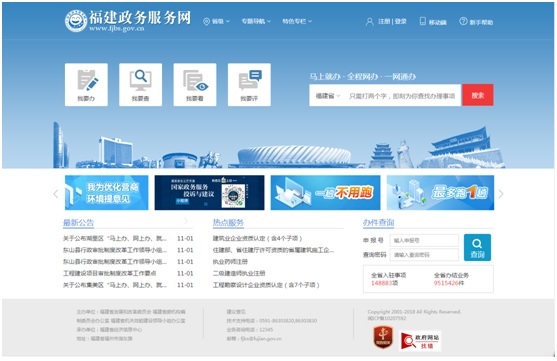Screen dimensions: 557x361
Task: Click the 福建政务服务网 site logo
Action: point(128,21)
